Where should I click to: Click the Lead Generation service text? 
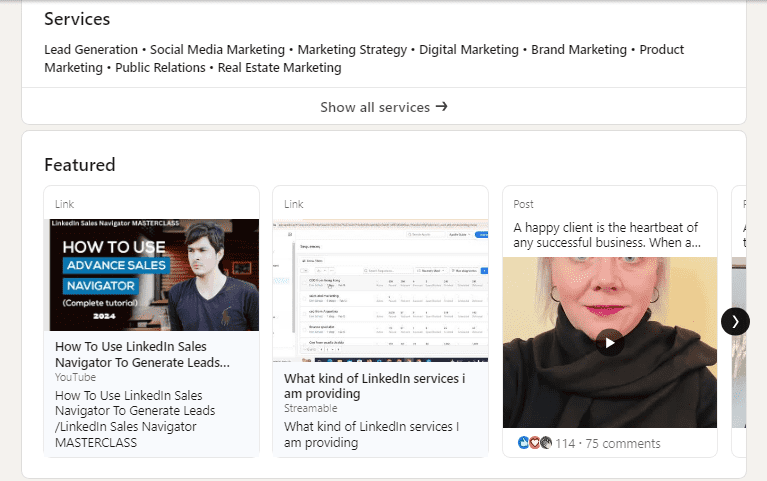point(91,49)
